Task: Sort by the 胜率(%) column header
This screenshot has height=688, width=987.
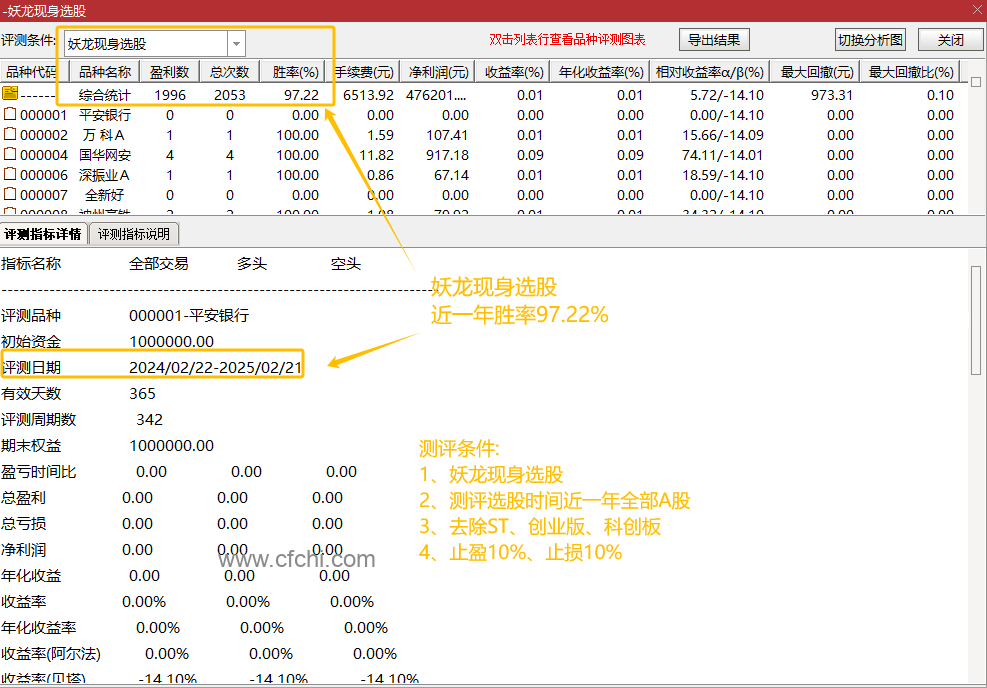Action: pyautogui.click(x=296, y=70)
